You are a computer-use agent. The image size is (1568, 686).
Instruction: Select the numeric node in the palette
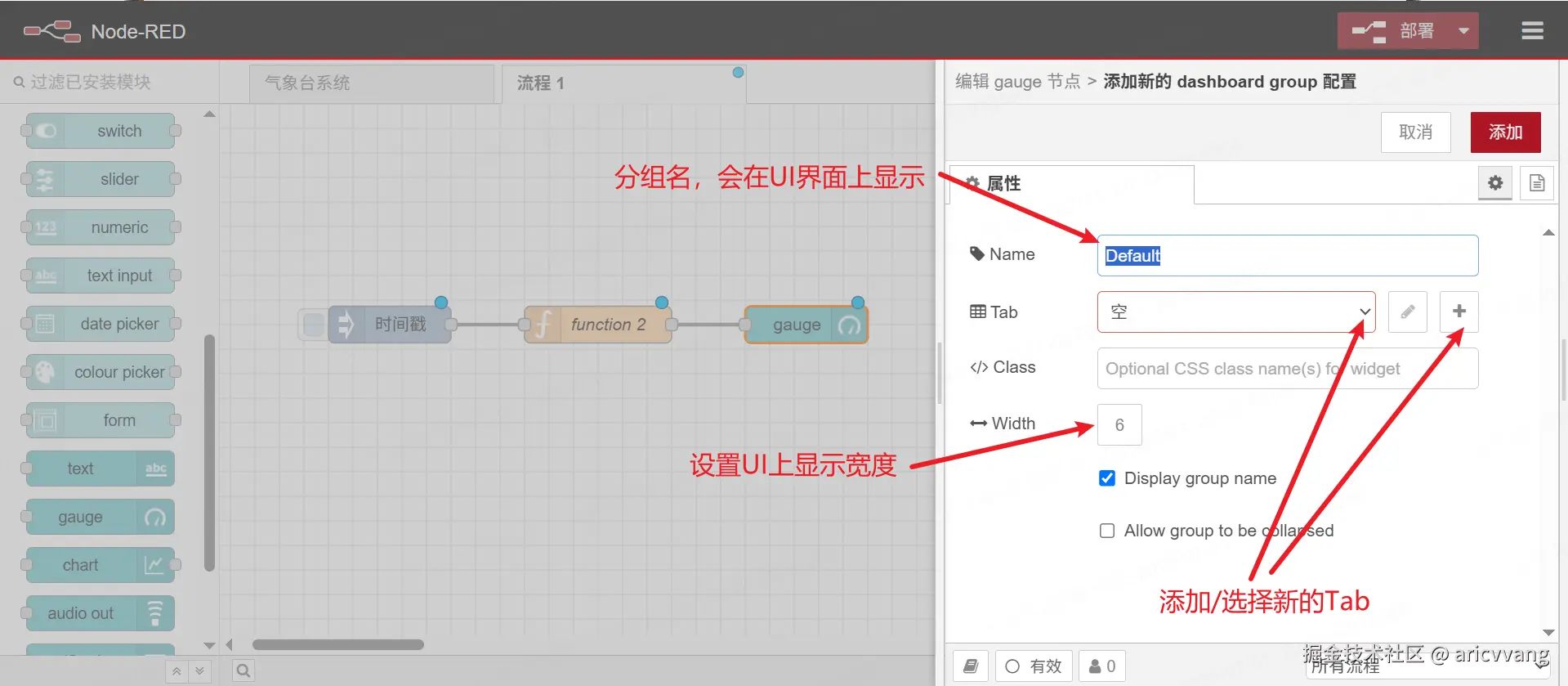(101, 227)
